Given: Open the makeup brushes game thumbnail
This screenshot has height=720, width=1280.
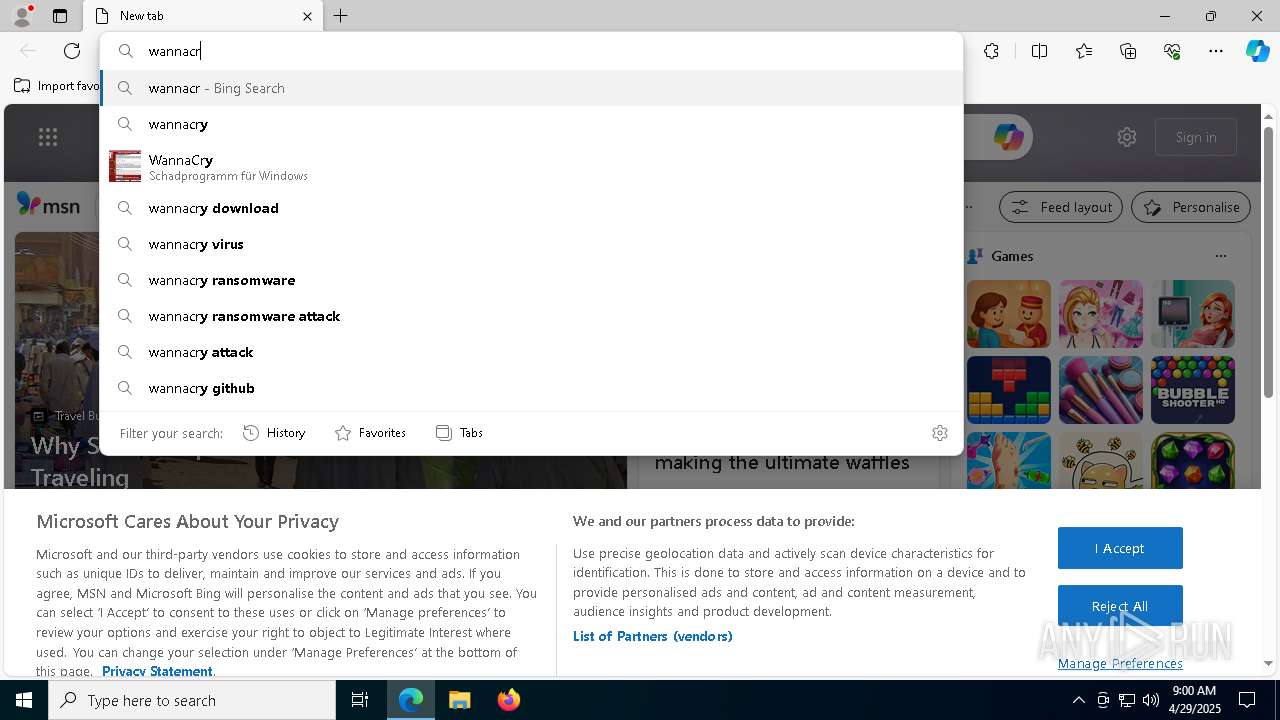Looking at the screenshot, I should click(x=1101, y=390).
